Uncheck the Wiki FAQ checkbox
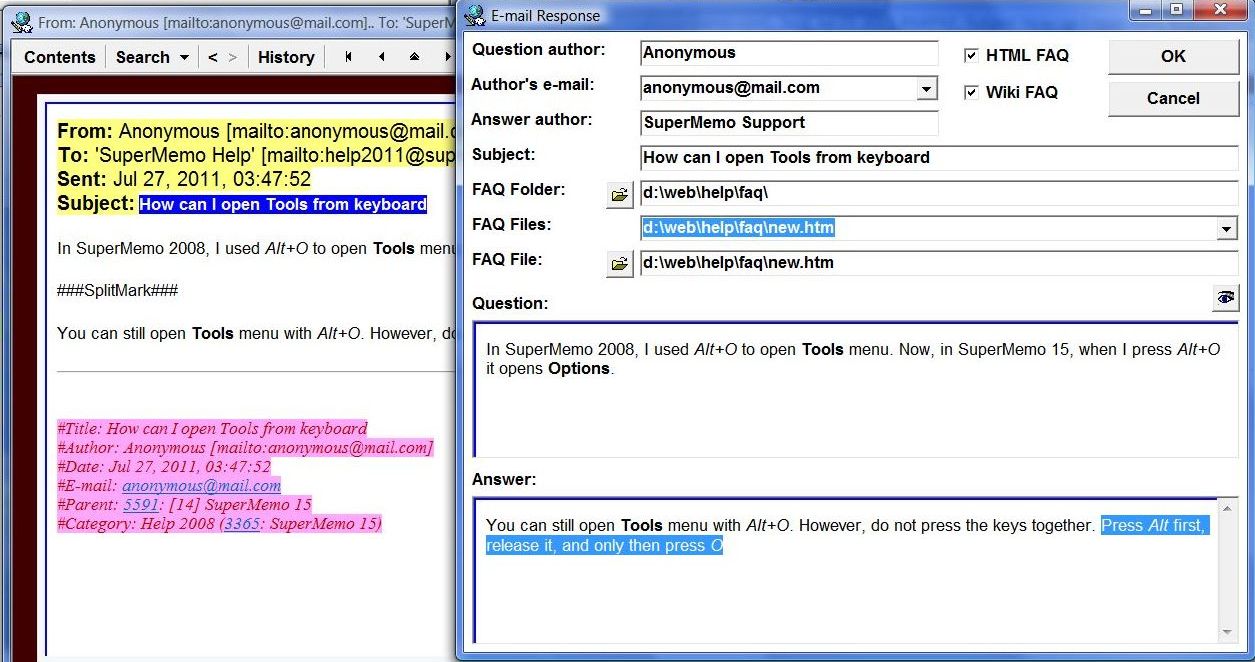Viewport: 1255px width, 662px height. [971, 93]
